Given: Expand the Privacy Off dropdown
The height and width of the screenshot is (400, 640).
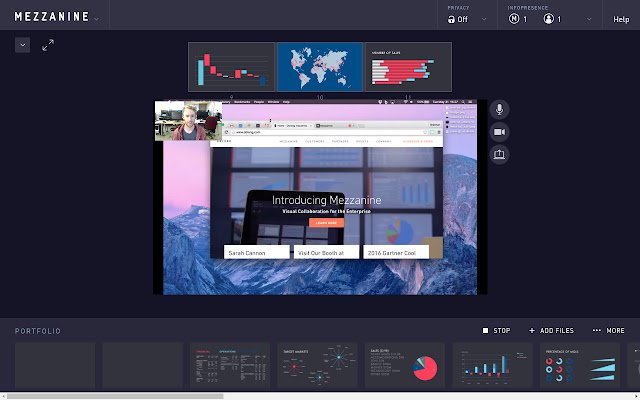Looking at the screenshot, I should click(x=484, y=19).
